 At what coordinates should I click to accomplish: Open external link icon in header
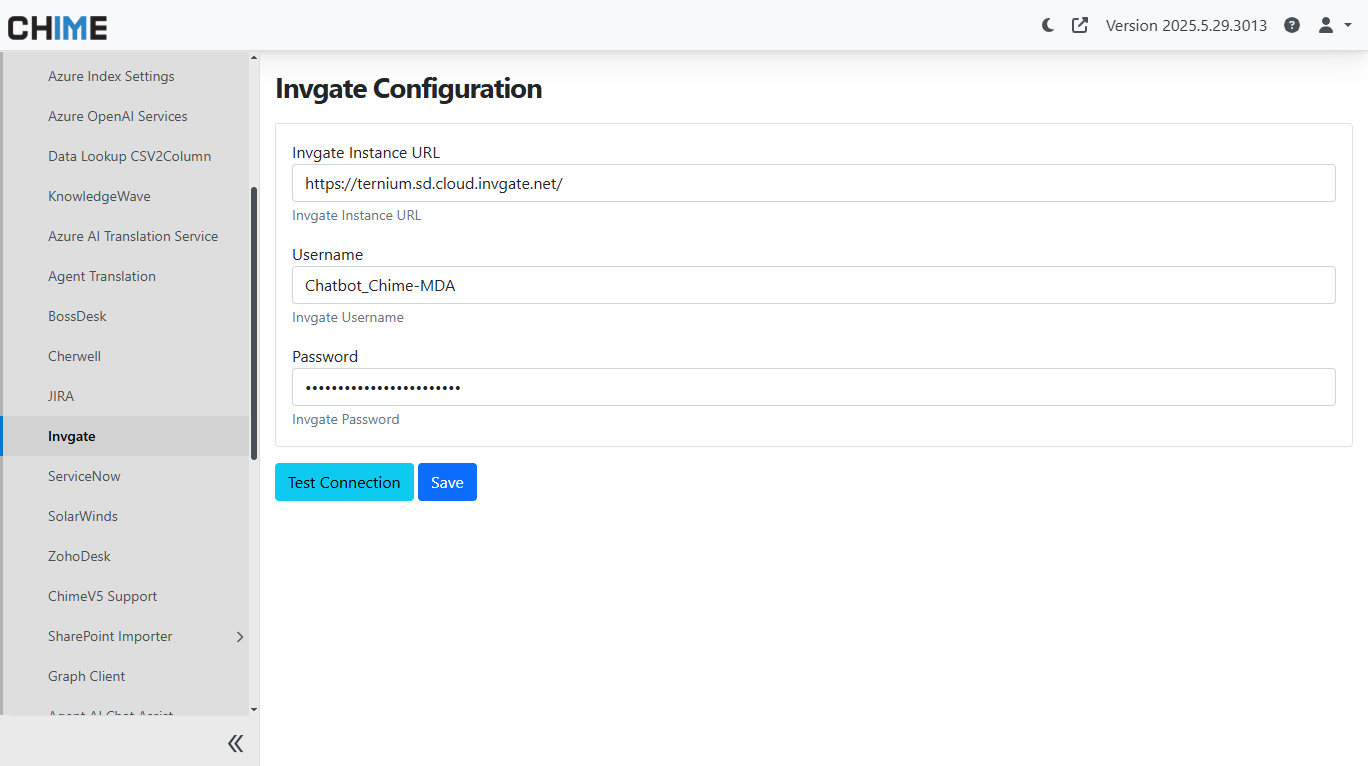[1080, 25]
